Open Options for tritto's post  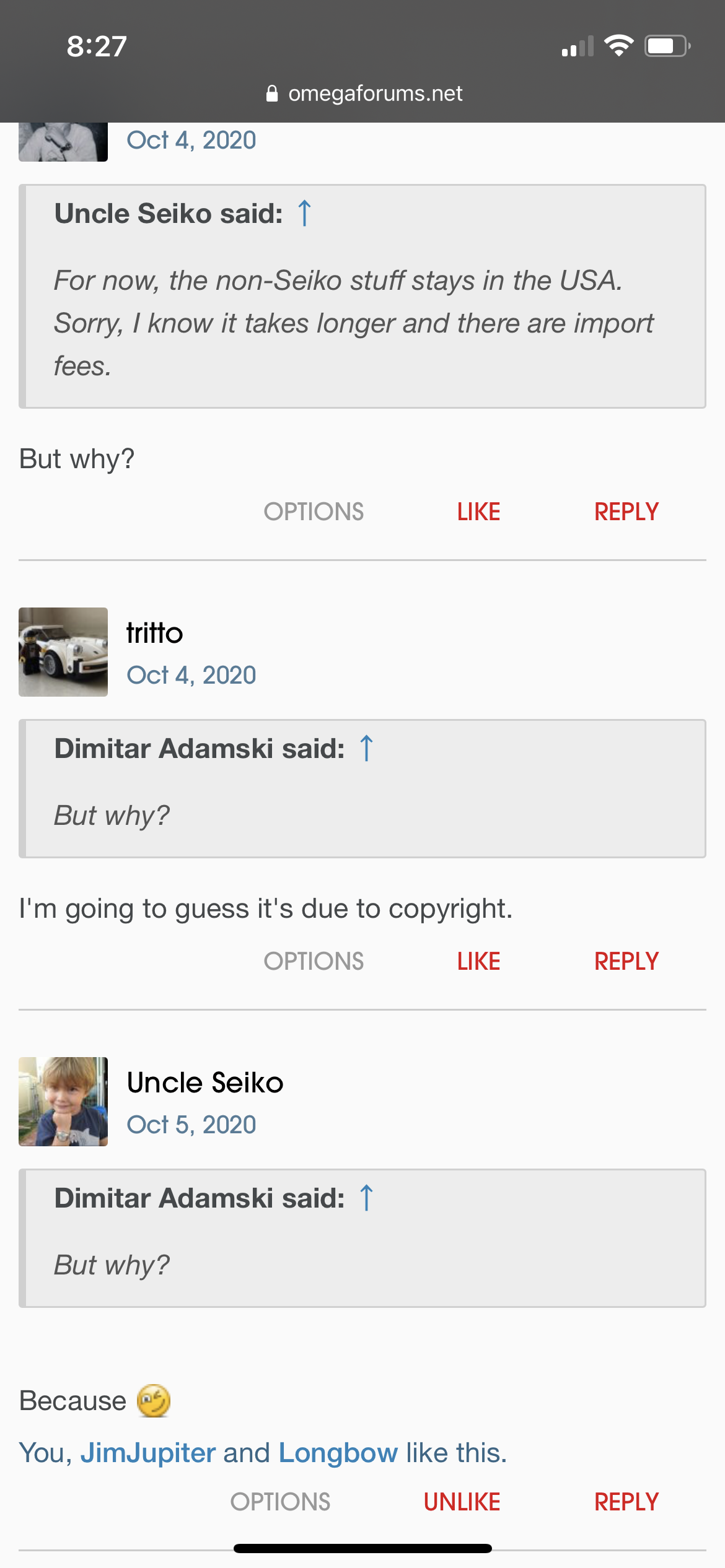pyautogui.click(x=314, y=962)
